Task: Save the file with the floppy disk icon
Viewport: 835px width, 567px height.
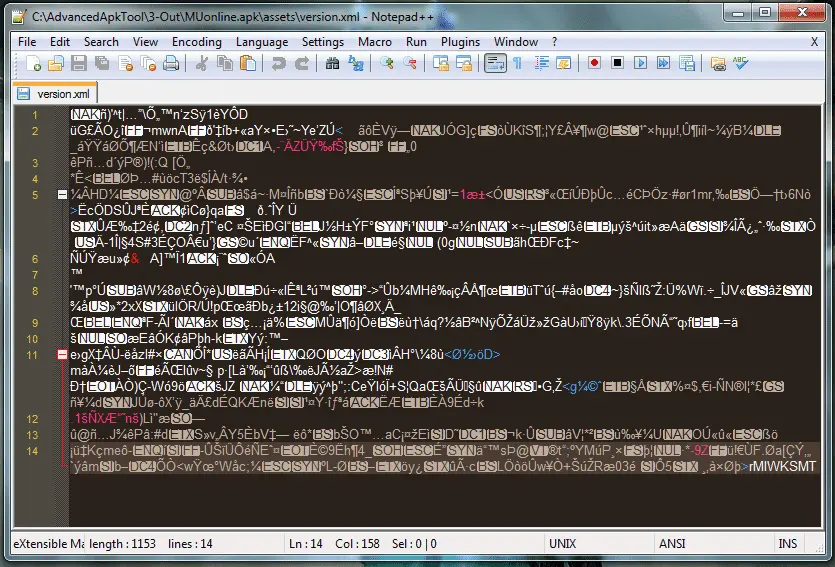Action: click(79, 64)
